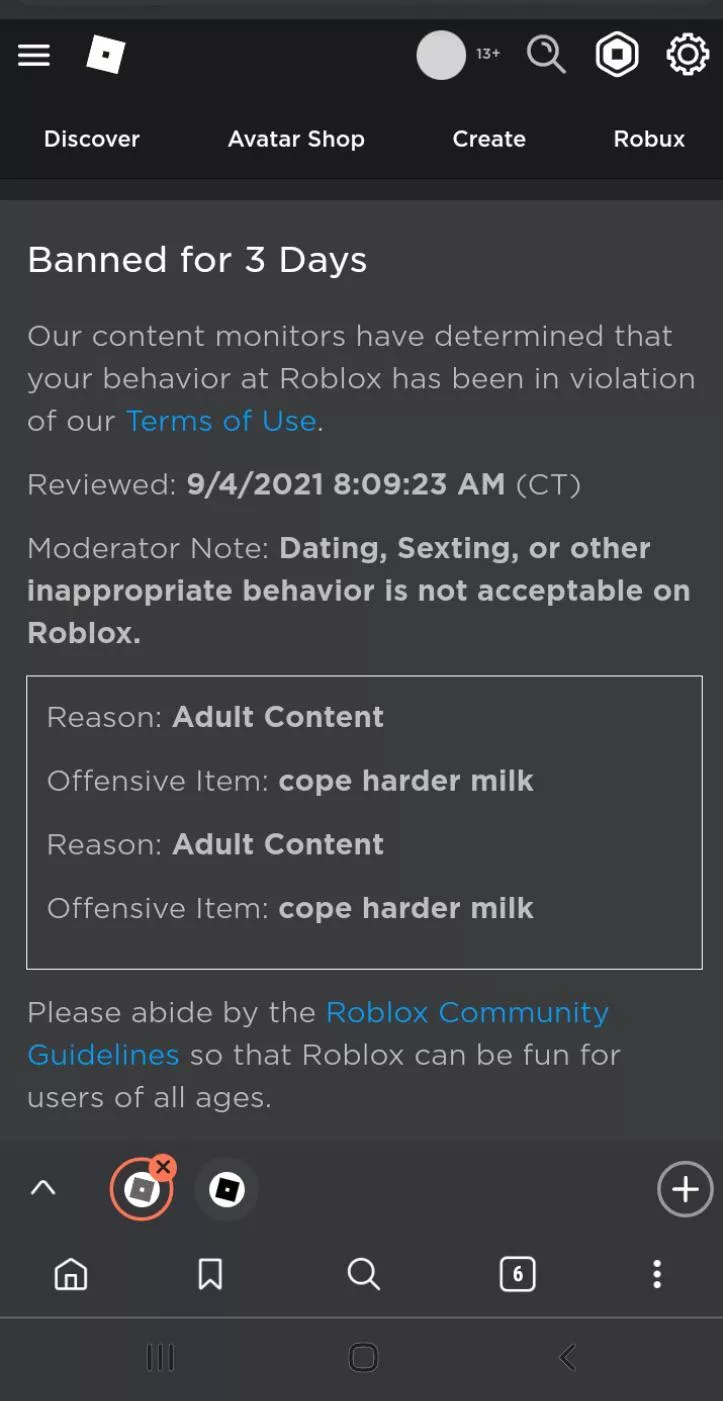The image size is (723, 1401).
Task: Close the active Roblox browser tab
Action: coord(164,1167)
